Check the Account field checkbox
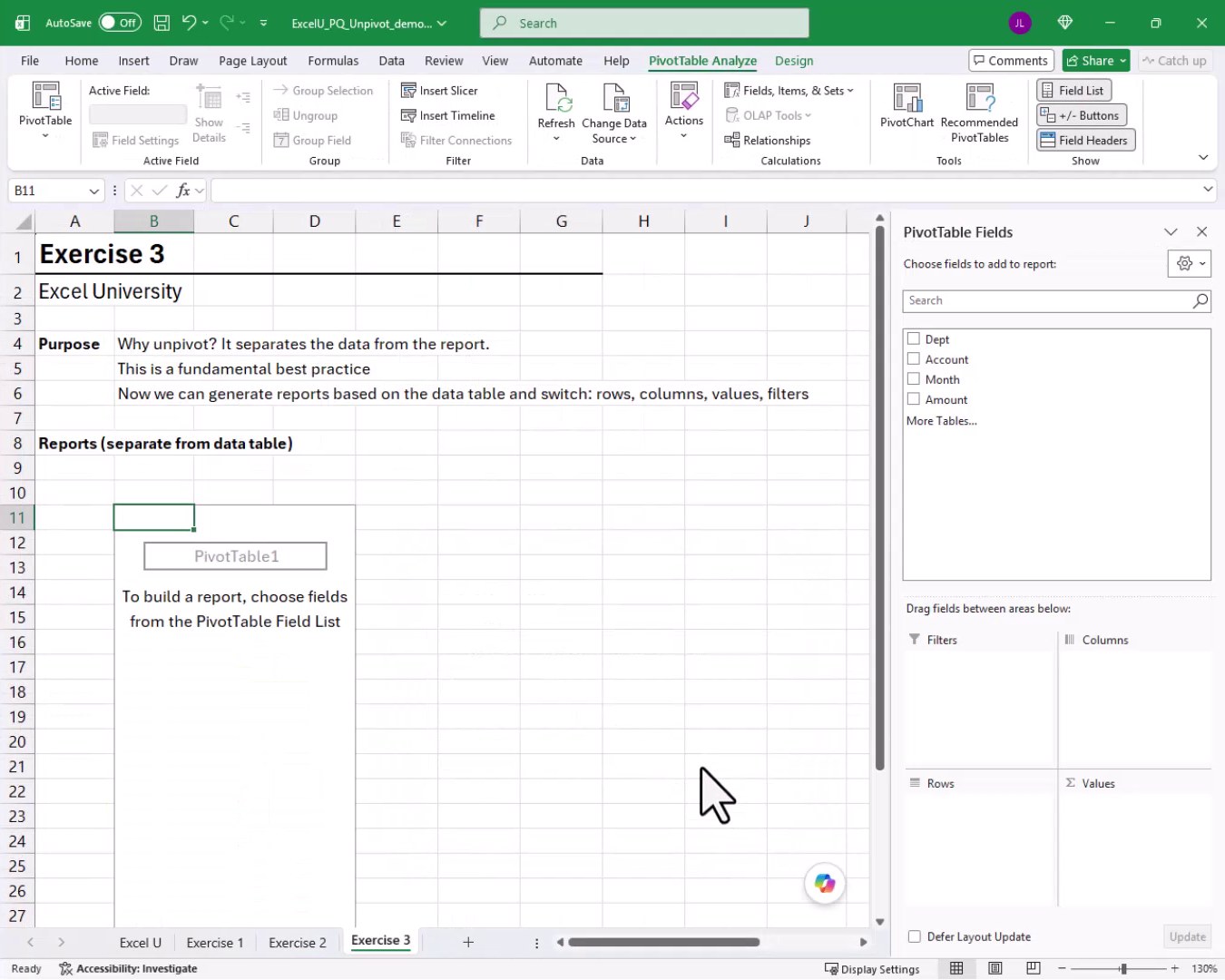The image size is (1225, 980). [x=914, y=358]
